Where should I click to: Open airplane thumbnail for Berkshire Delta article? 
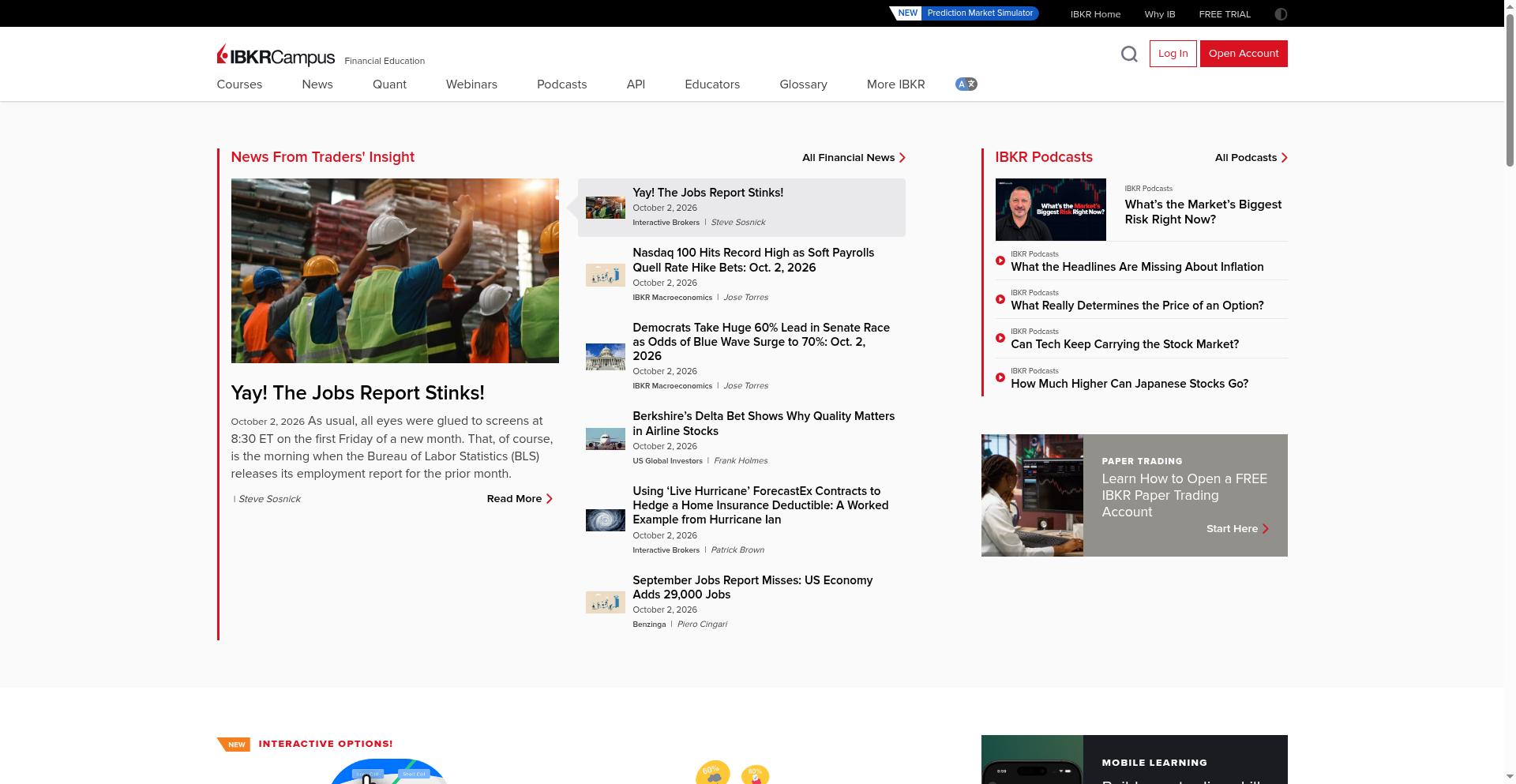click(x=605, y=438)
